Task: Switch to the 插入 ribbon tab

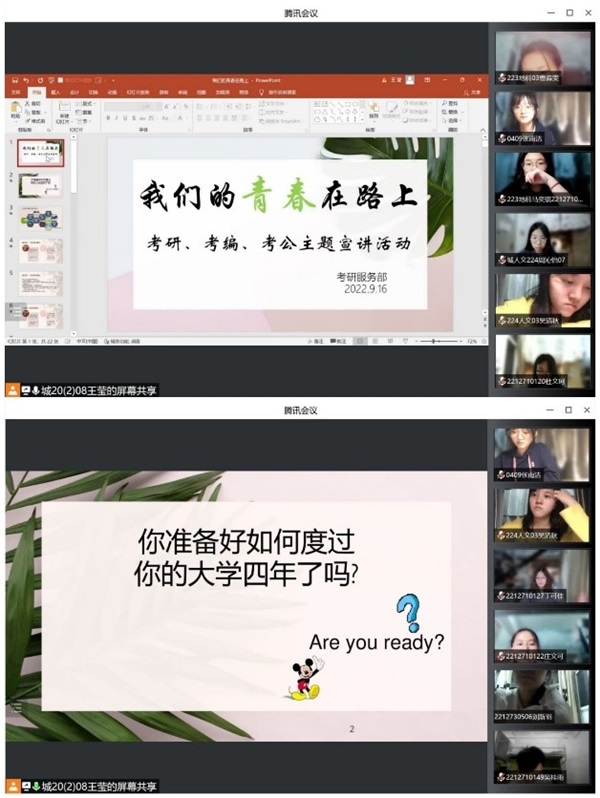Action: click(x=56, y=91)
